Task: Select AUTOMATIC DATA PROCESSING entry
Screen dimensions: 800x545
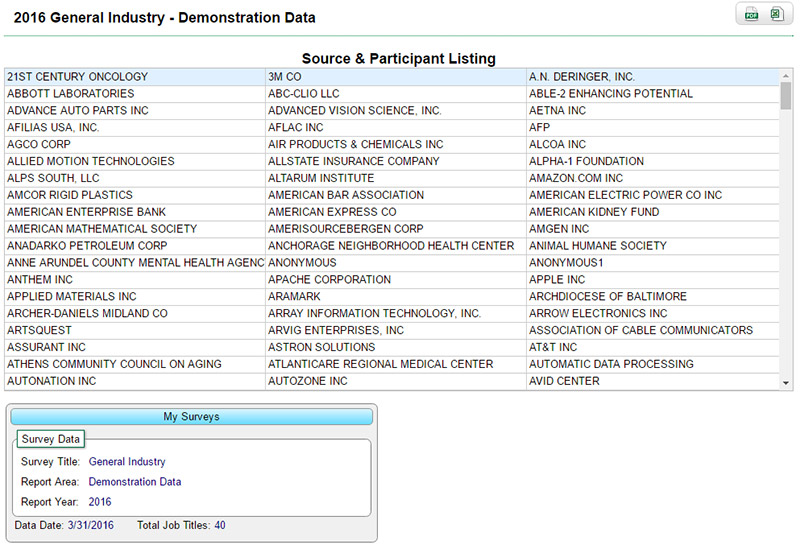Action: [x=653, y=363]
